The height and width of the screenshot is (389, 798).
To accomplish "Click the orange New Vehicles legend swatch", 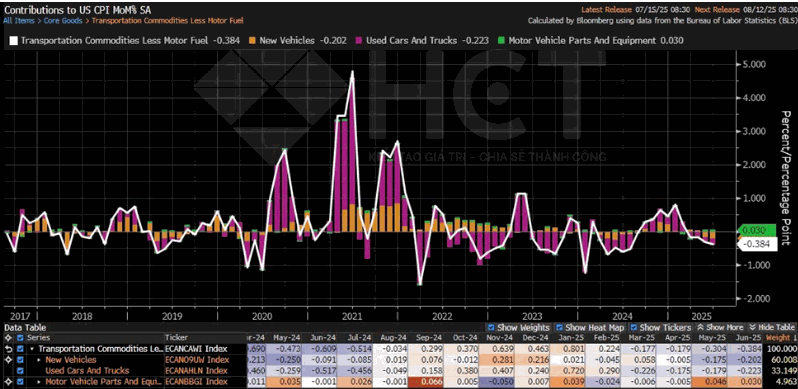I will coord(251,41).
